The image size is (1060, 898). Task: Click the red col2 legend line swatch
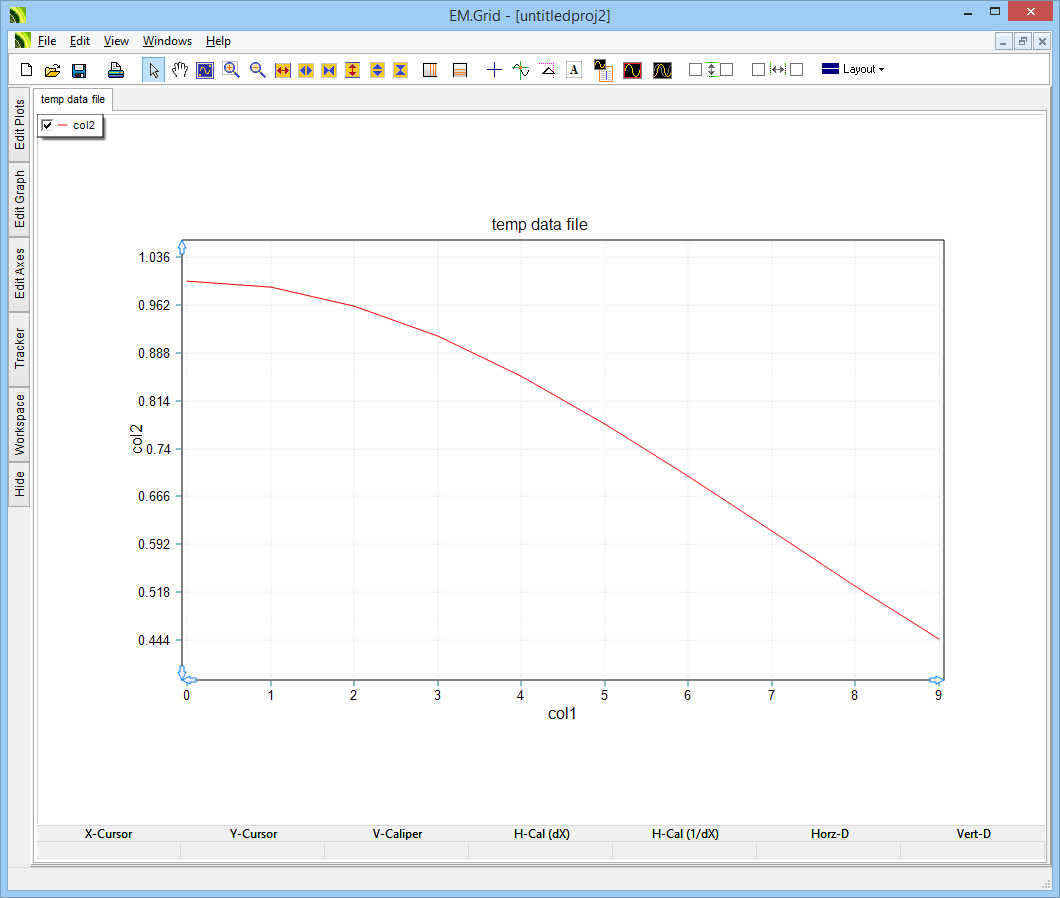tap(63, 125)
